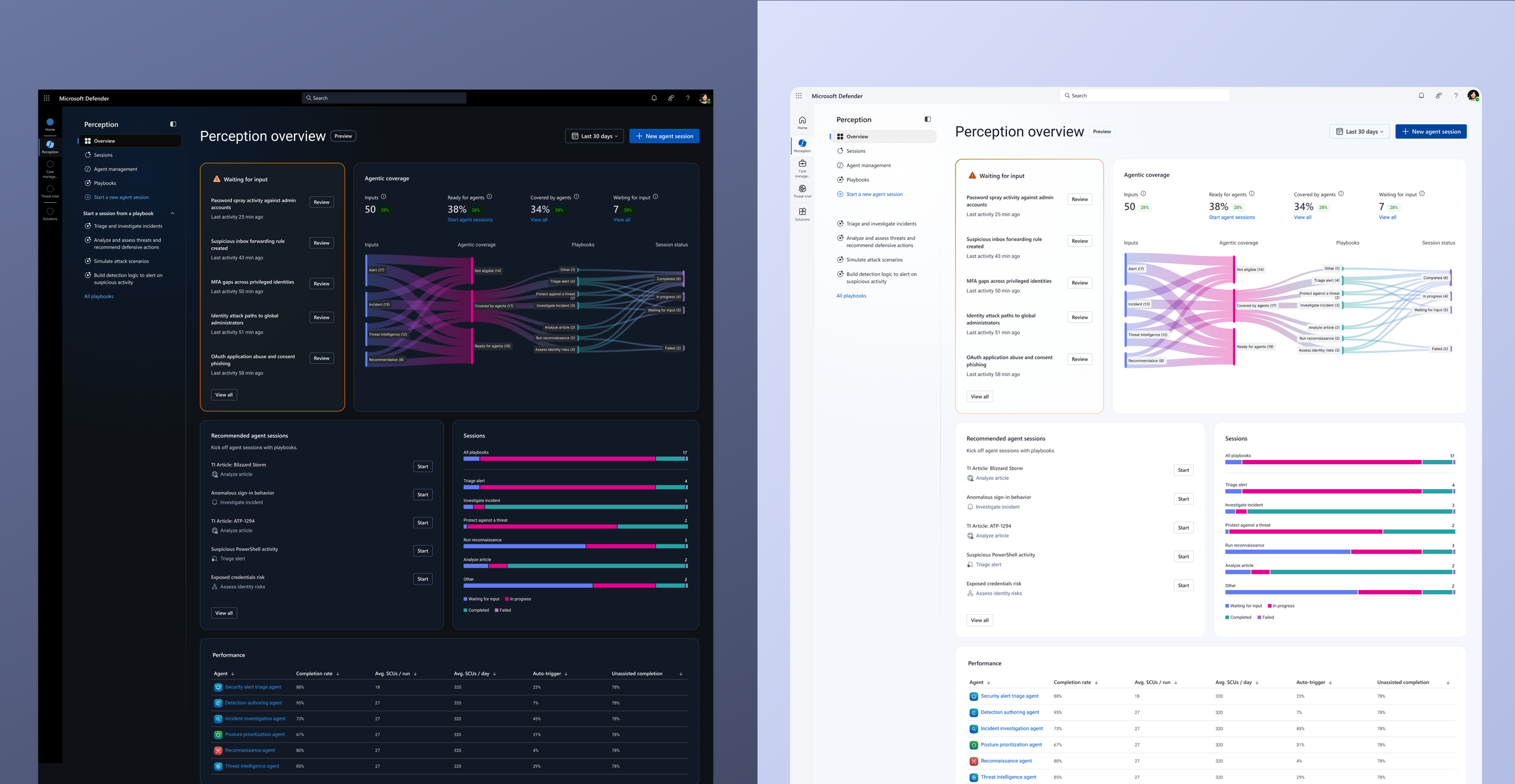
Task: Select Overview in dark window navigation
Action: [130, 141]
